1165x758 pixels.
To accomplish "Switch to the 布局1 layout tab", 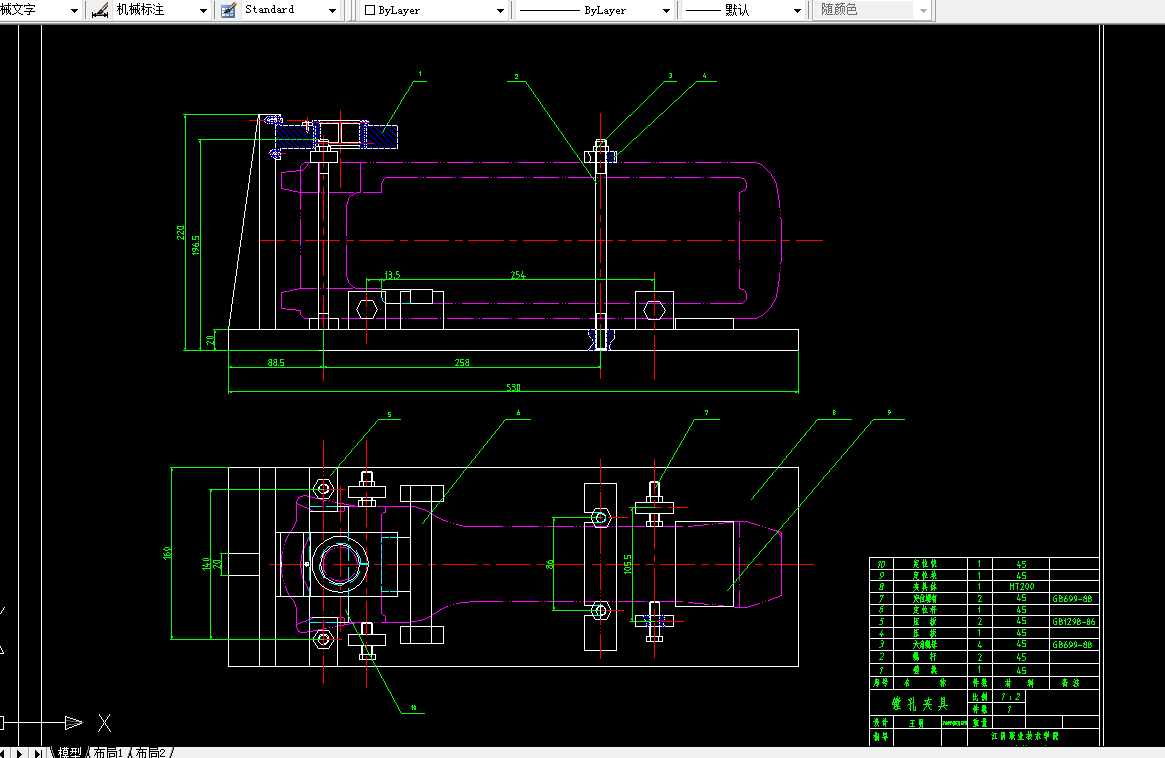I will point(108,753).
